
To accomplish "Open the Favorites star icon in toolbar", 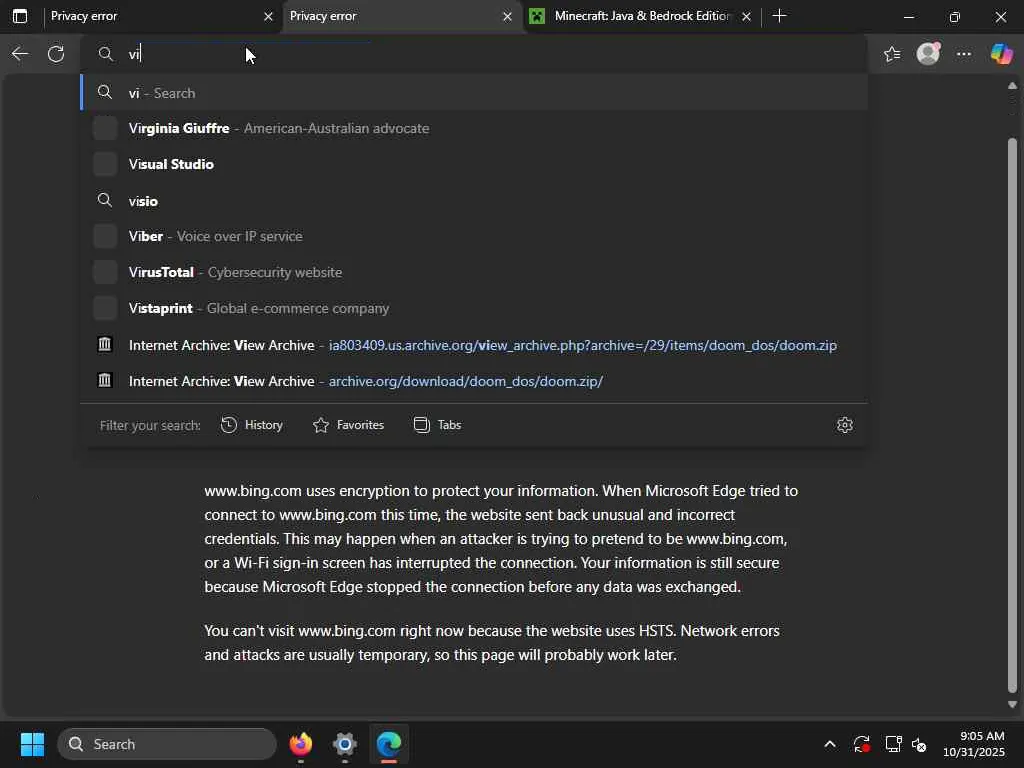I will 892,54.
